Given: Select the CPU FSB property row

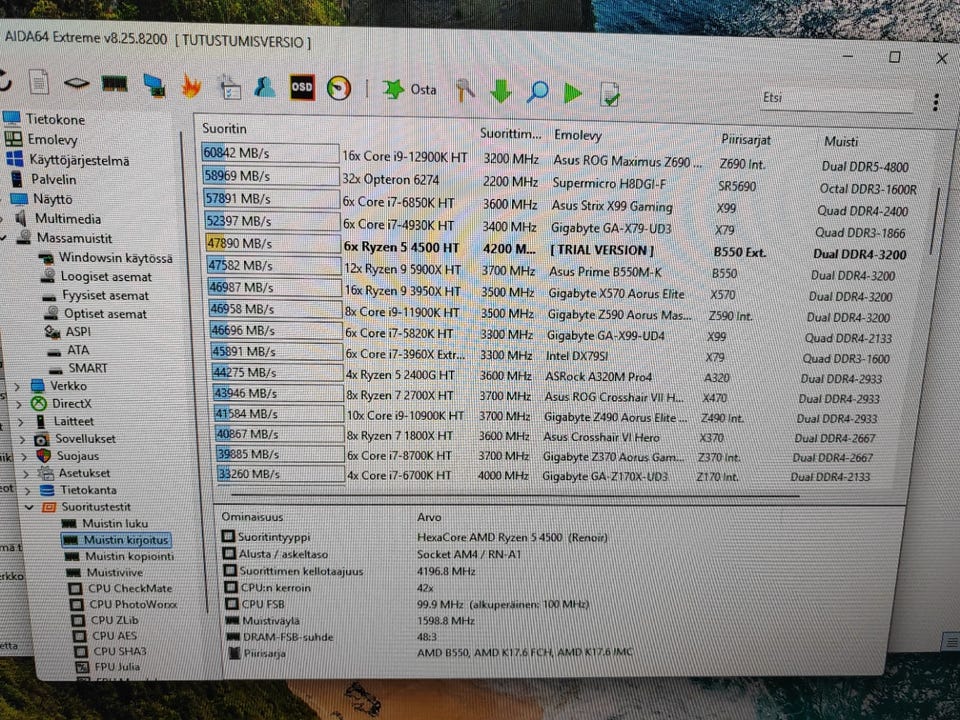Looking at the screenshot, I should pyautogui.click(x=407, y=604).
